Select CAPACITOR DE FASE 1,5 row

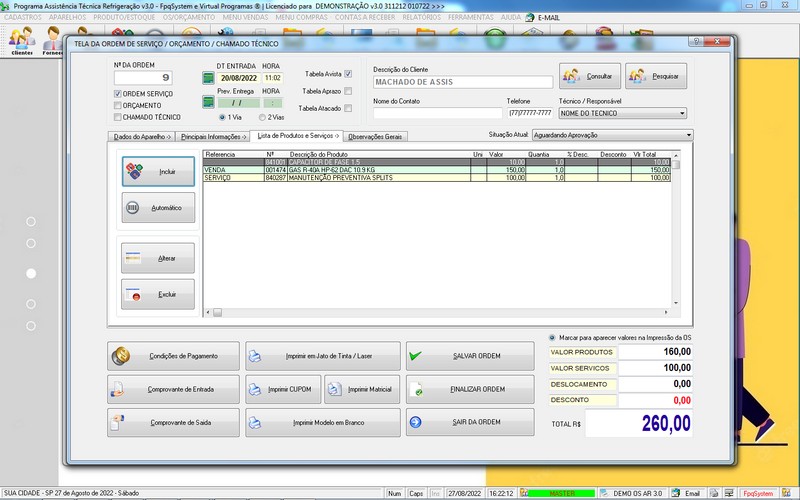pos(437,162)
